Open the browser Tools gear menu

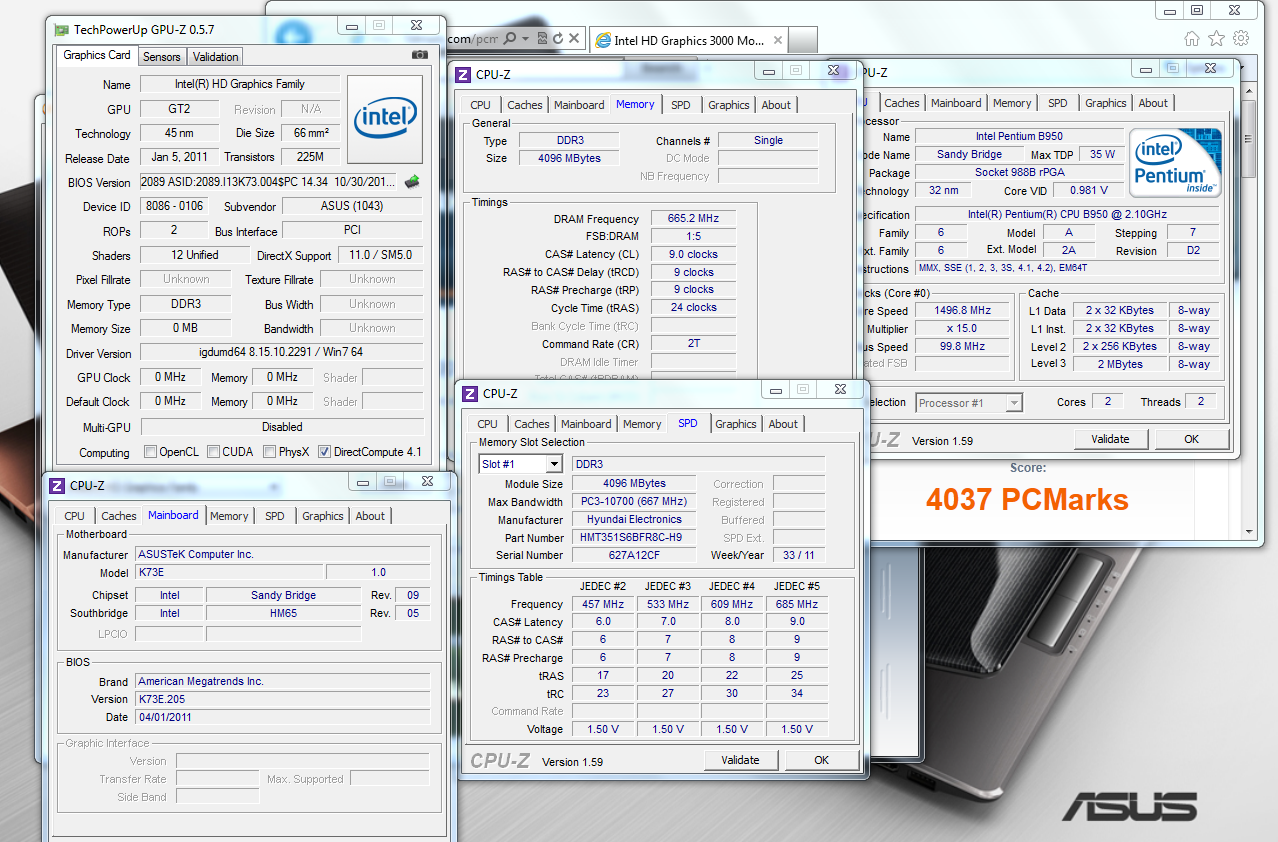pyautogui.click(x=1241, y=39)
